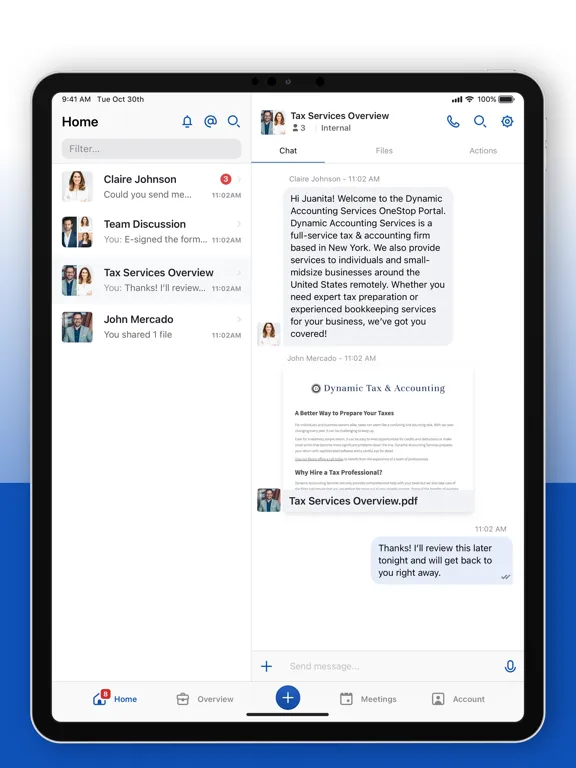Start a call with phone icon
The height and width of the screenshot is (768, 576).
tap(453, 121)
